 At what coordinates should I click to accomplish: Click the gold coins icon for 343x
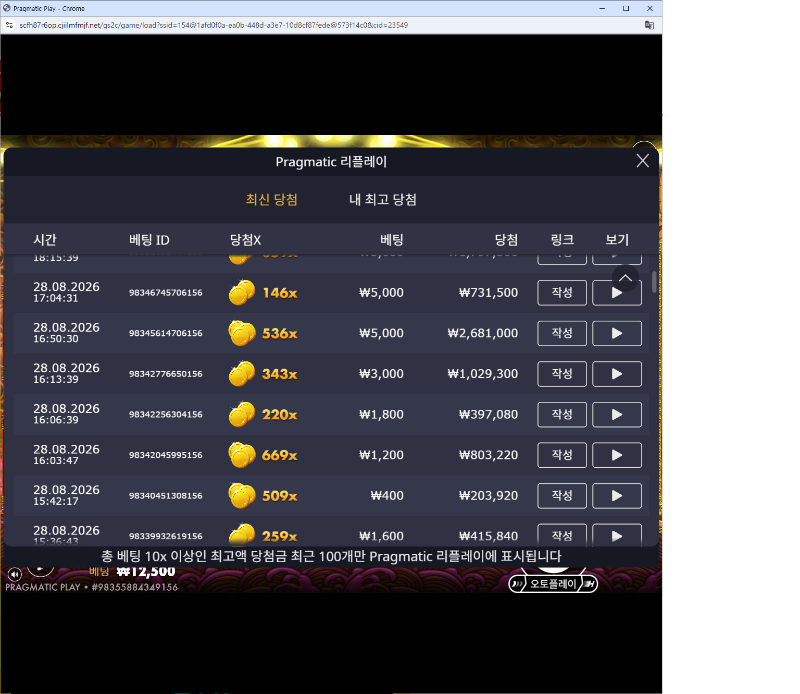[x=242, y=374]
